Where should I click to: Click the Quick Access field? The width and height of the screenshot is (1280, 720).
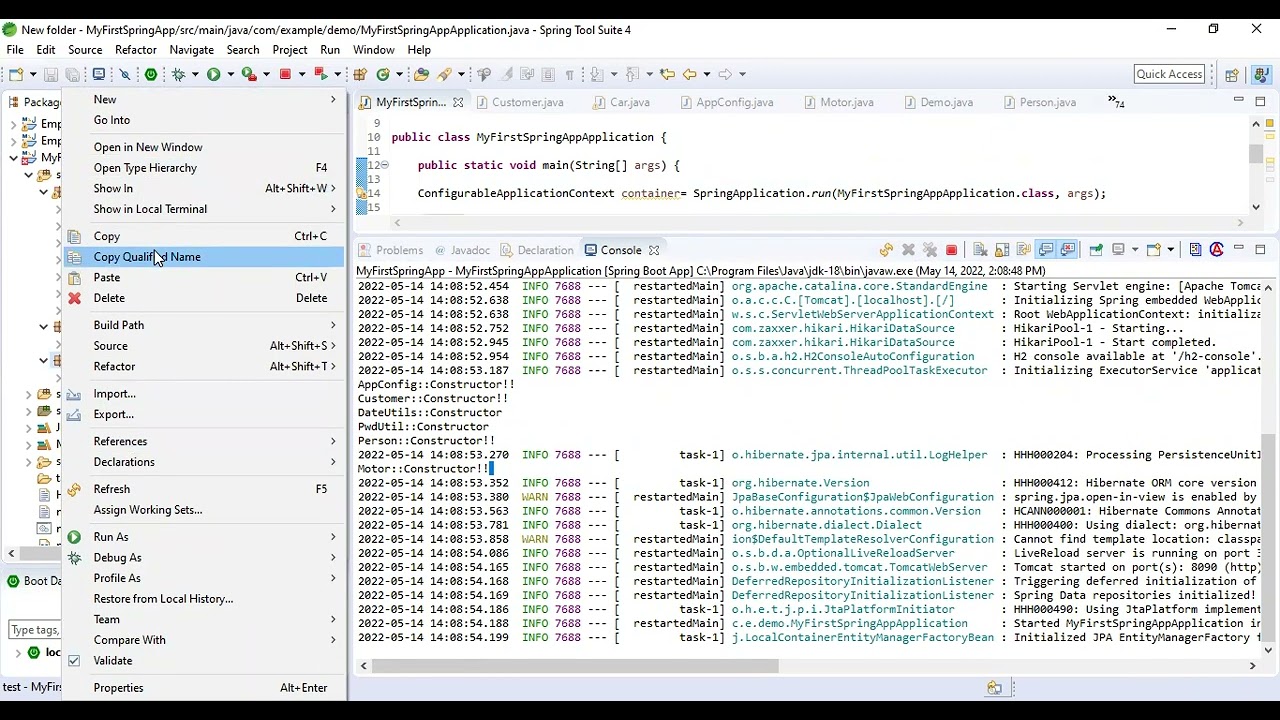tap(1169, 74)
